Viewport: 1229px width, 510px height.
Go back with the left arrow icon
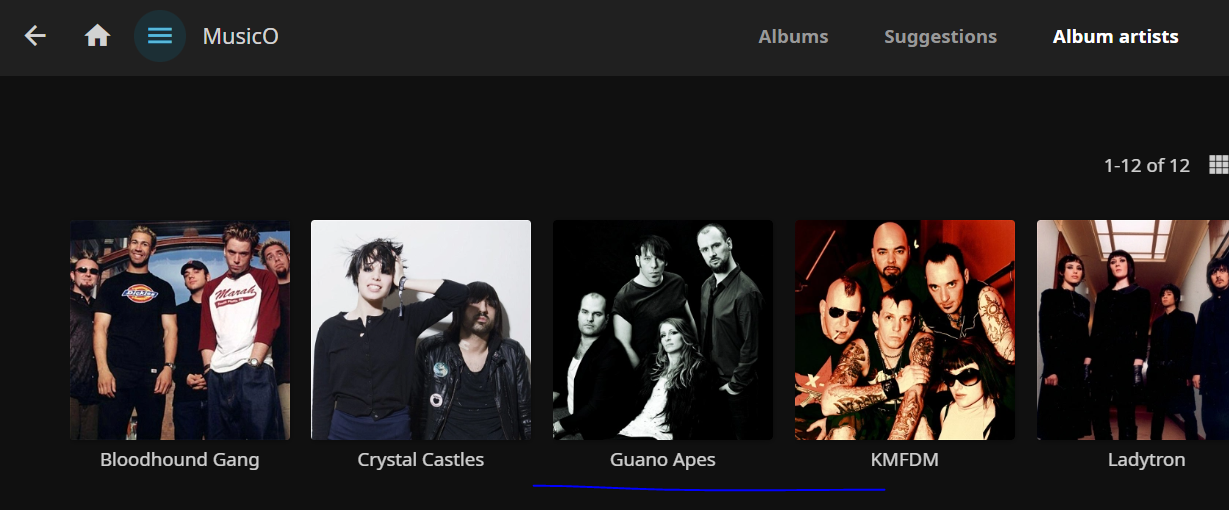36,36
